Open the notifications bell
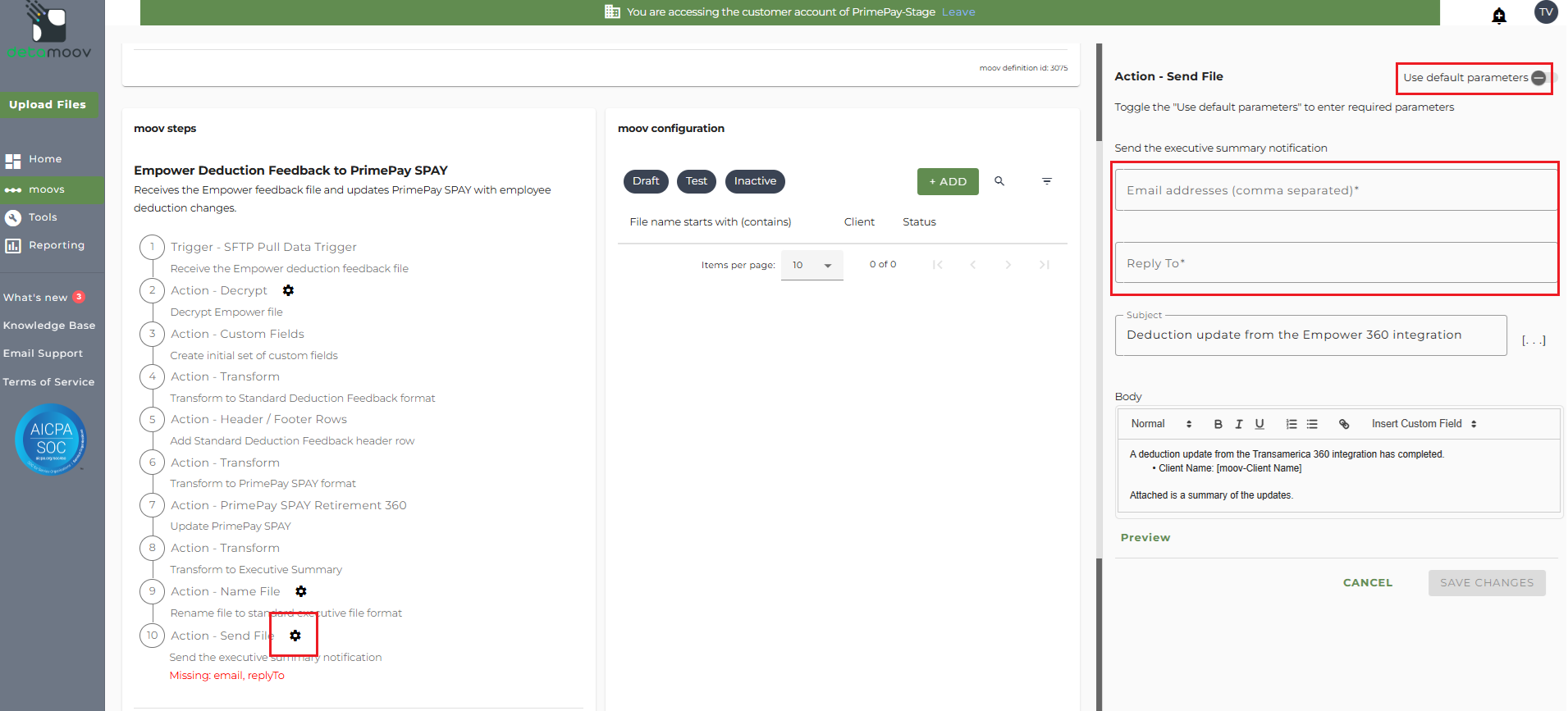The height and width of the screenshot is (711, 1568). coord(1499,16)
